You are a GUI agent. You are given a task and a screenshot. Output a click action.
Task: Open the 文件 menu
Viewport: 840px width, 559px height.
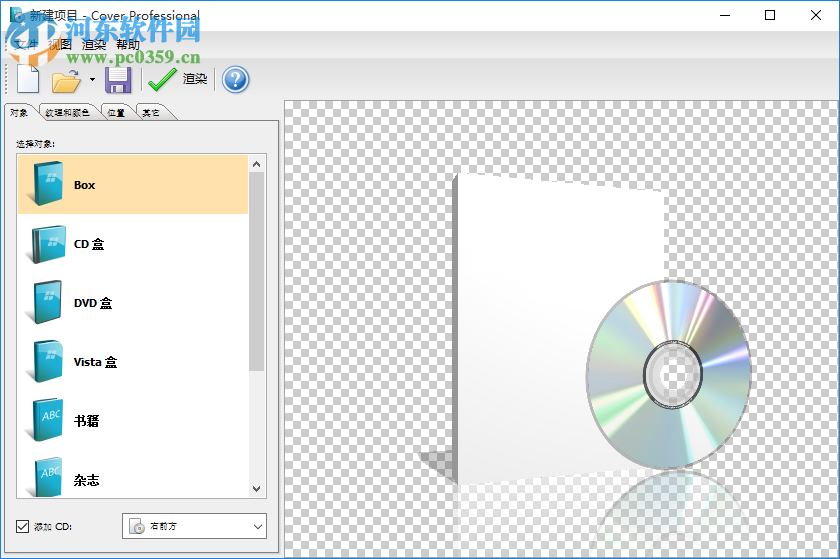coord(26,44)
